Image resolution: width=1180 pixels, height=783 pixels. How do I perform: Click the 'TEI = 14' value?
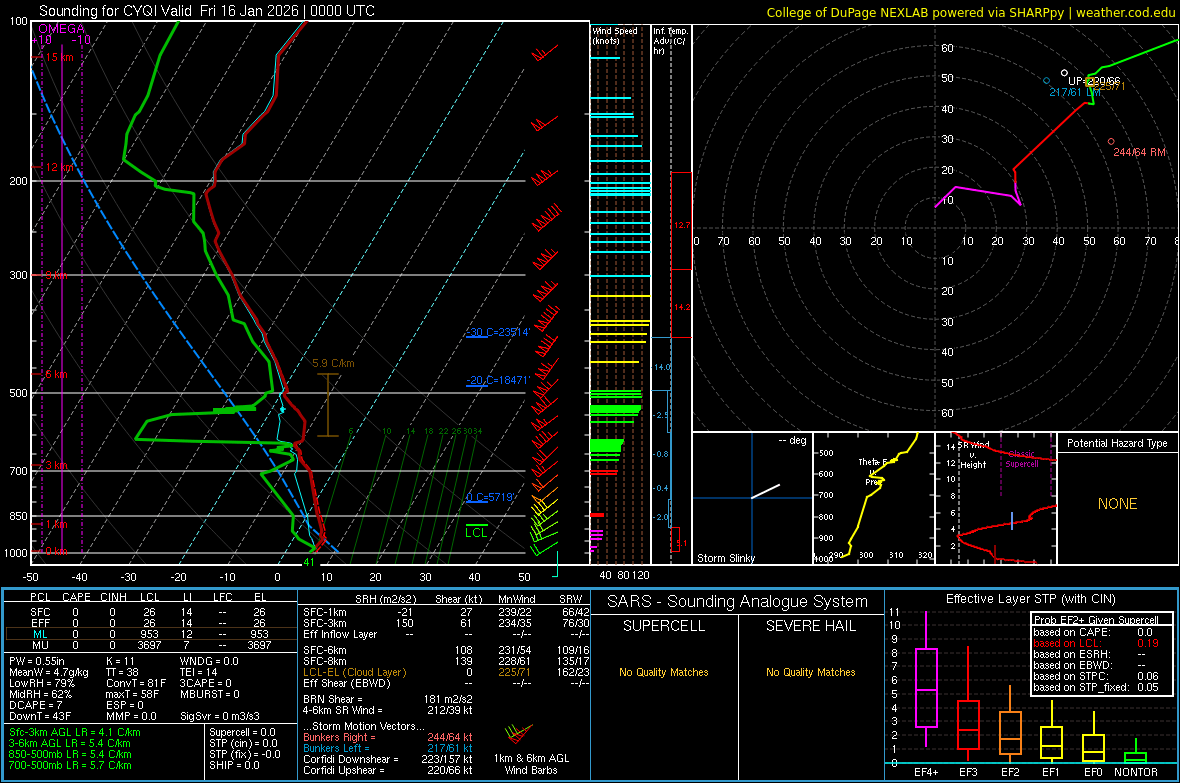(199, 672)
